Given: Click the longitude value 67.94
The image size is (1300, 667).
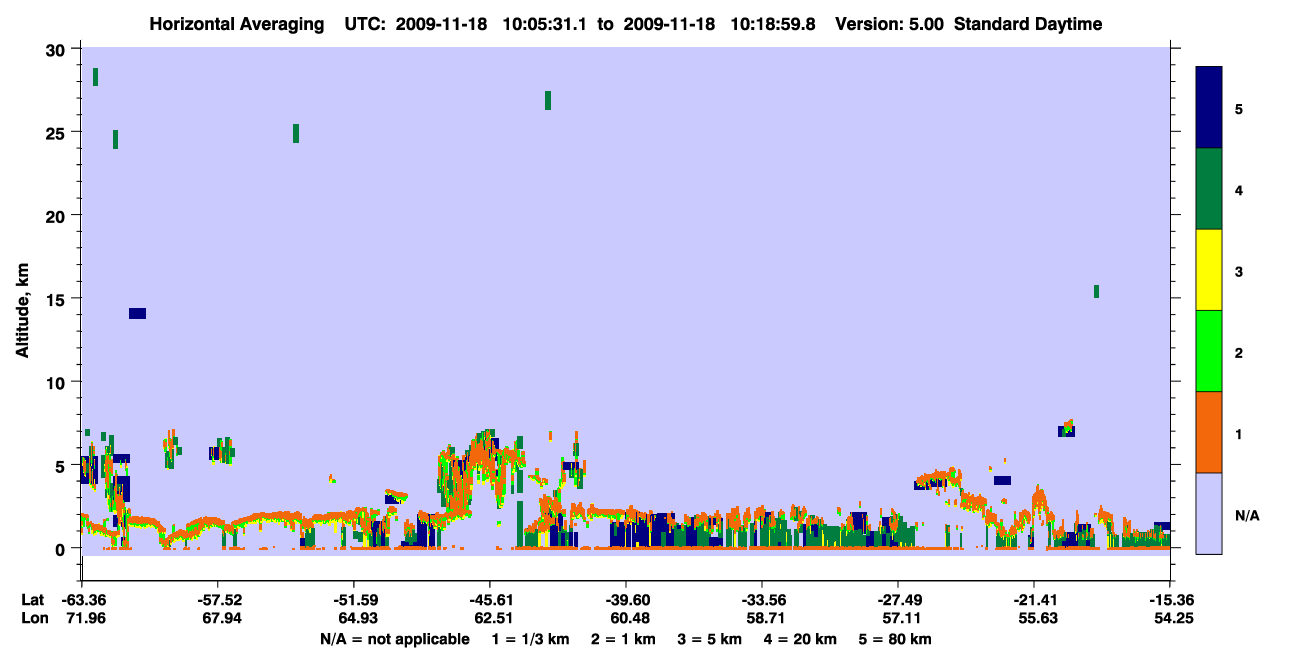Looking at the screenshot, I should point(221,618).
